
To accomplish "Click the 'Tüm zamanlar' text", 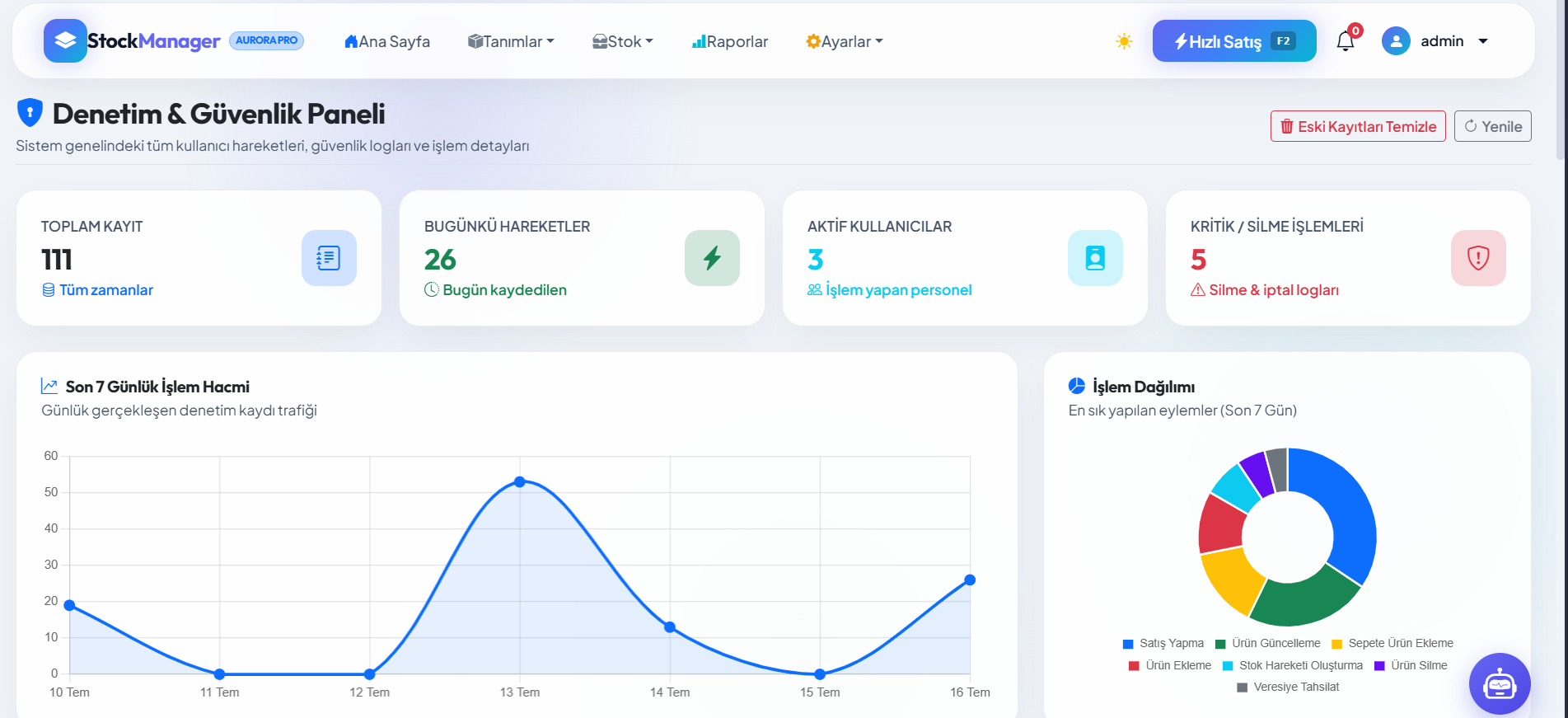I will coord(106,290).
